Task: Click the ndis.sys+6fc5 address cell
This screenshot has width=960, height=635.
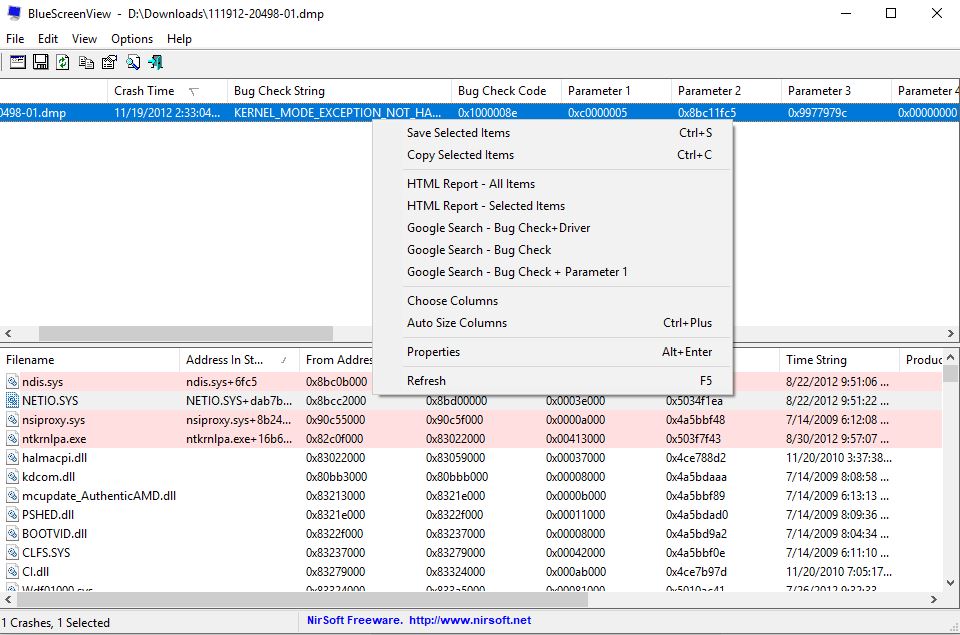Action: (x=222, y=381)
